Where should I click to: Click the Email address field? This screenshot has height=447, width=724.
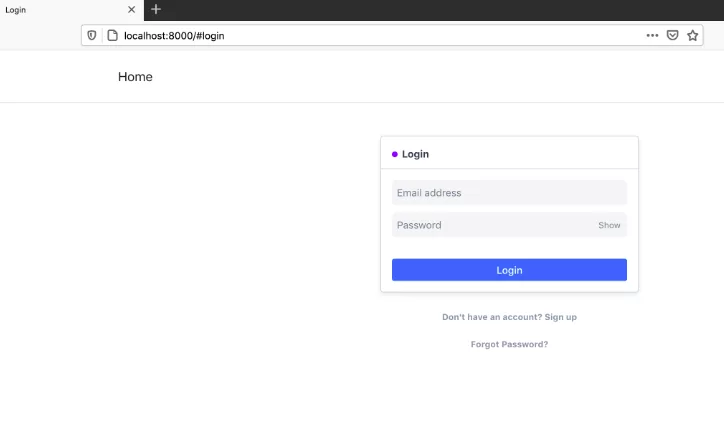509,193
